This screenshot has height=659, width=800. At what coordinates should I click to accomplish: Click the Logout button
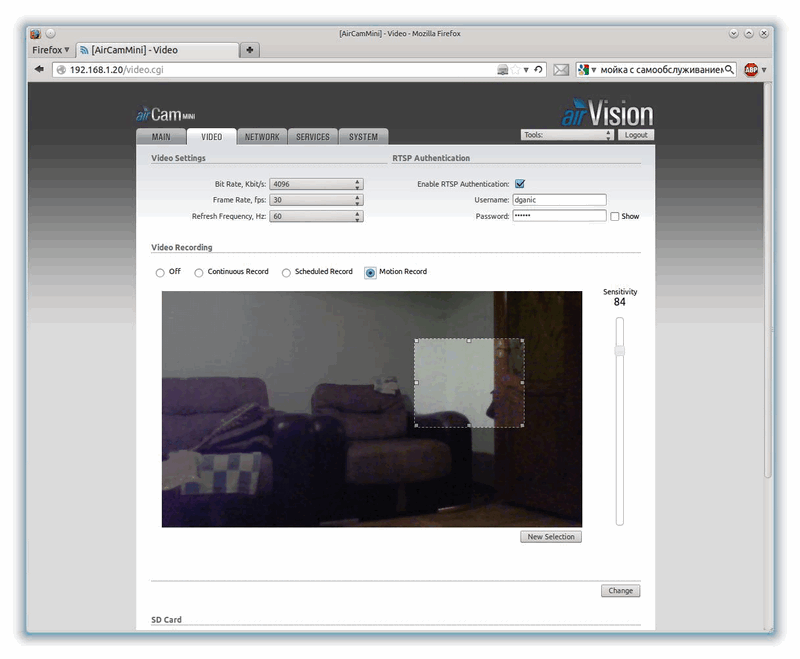tap(636, 135)
